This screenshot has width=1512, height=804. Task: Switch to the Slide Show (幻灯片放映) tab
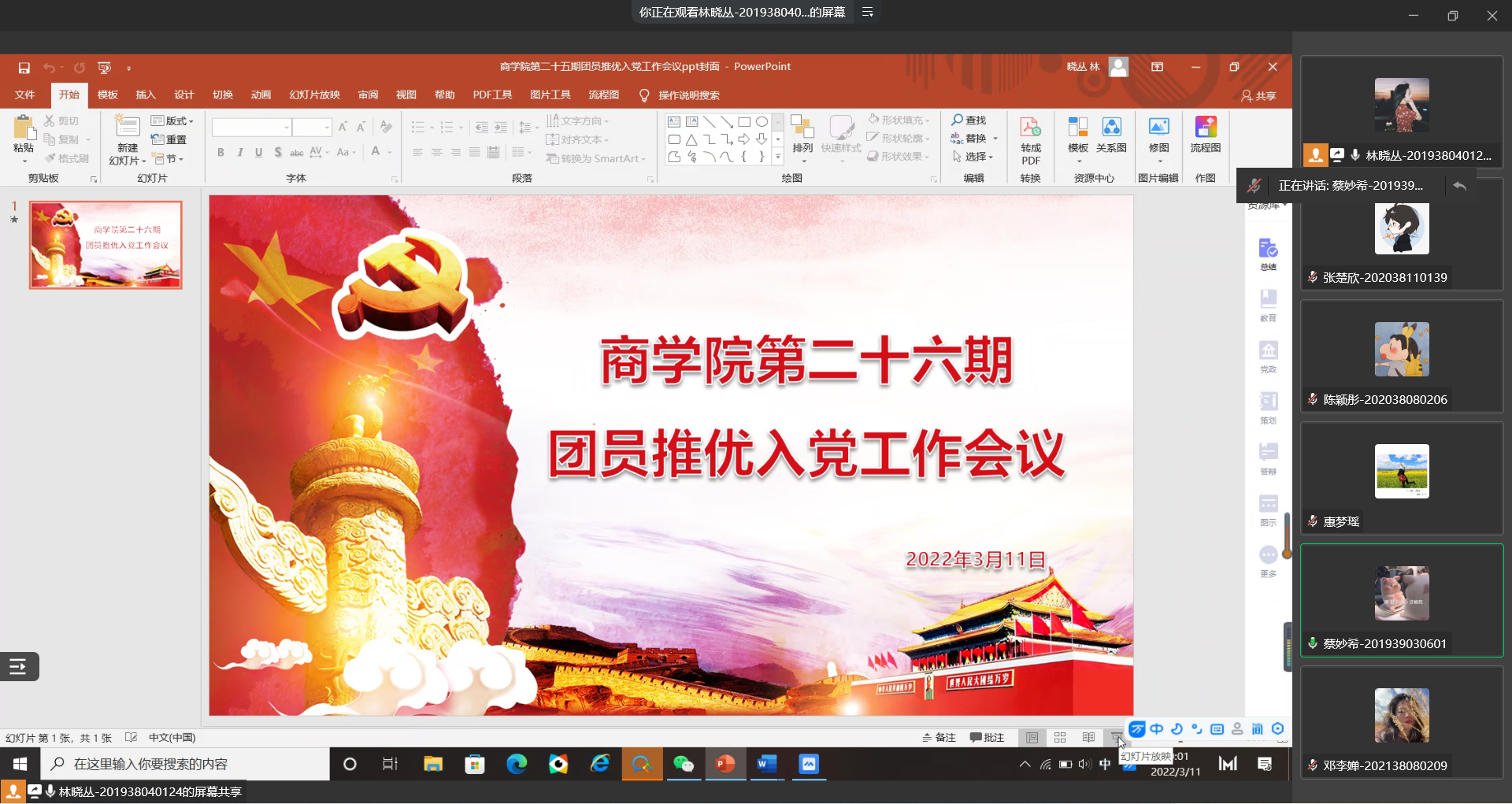coord(314,94)
